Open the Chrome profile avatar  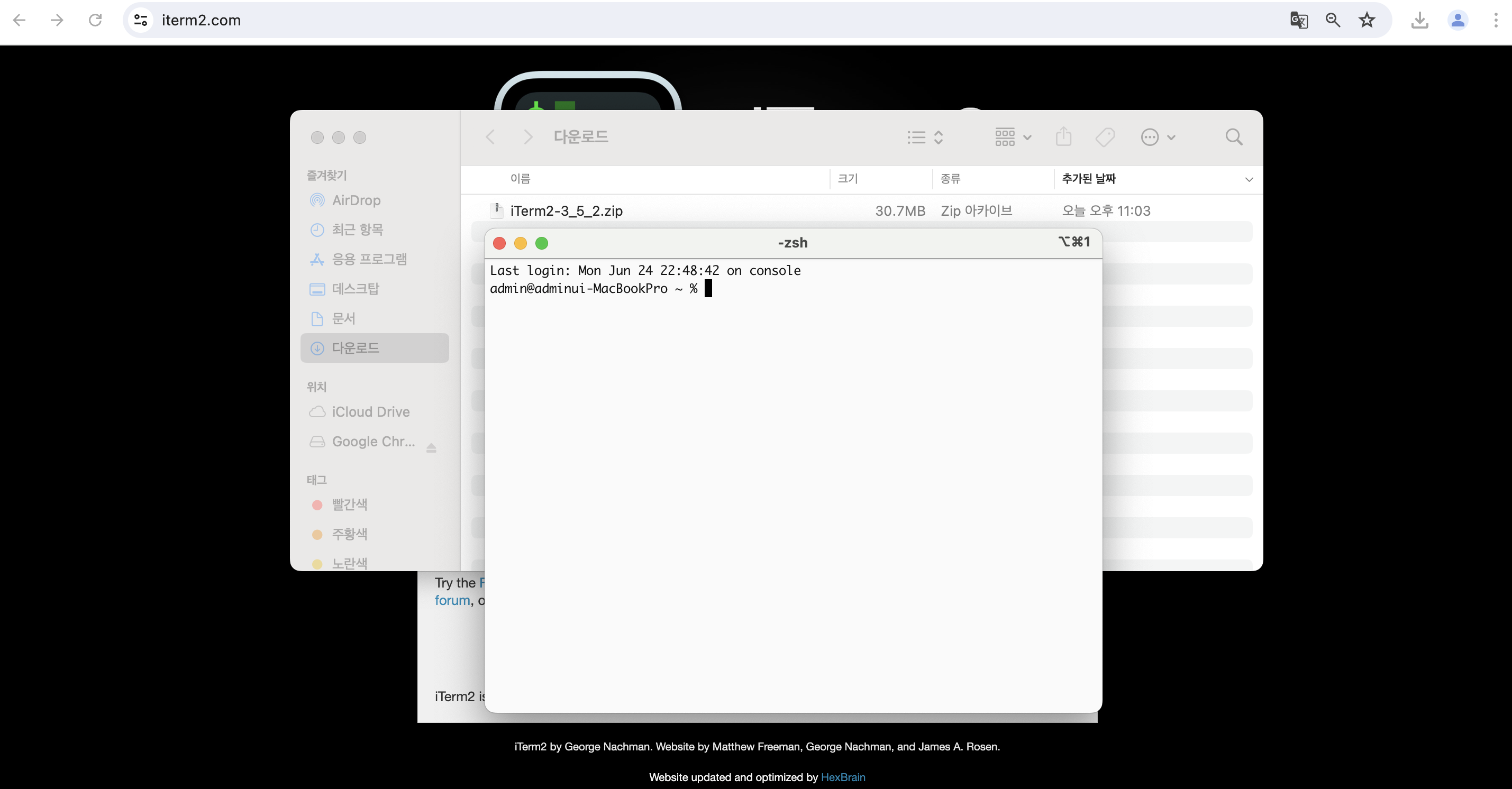point(1458,20)
